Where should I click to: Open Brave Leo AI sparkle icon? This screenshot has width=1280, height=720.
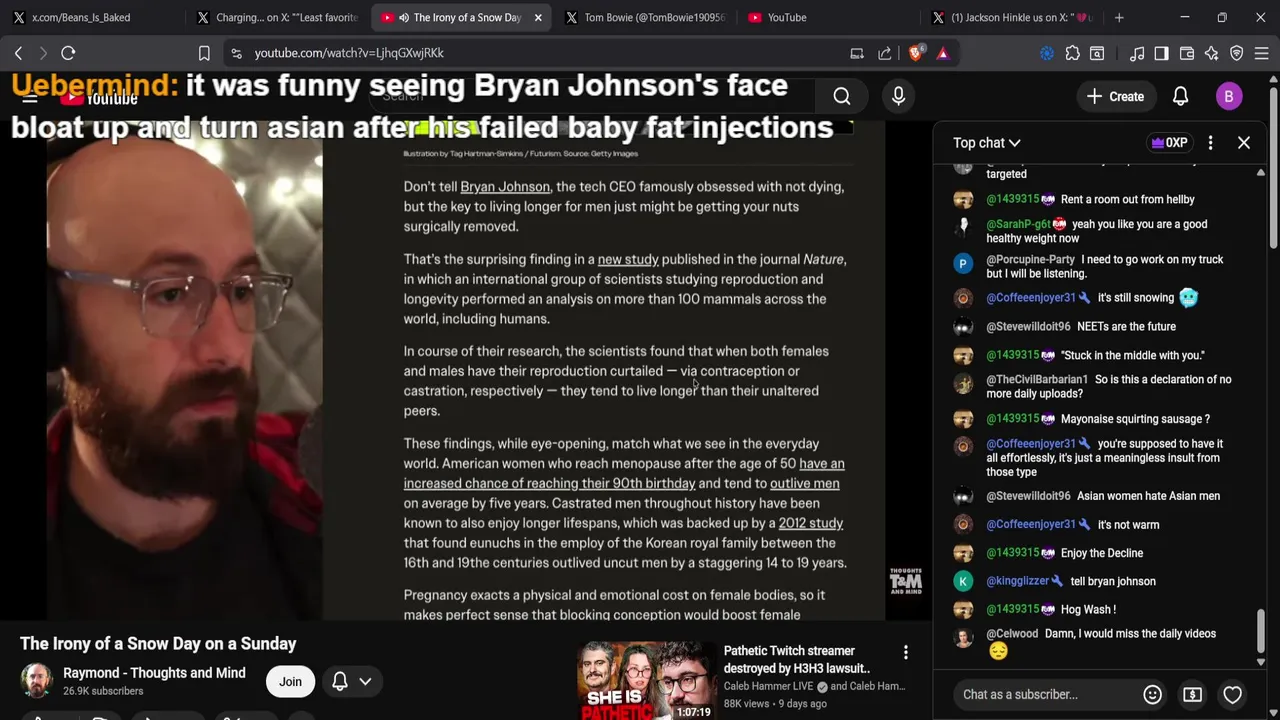pos(1212,53)
